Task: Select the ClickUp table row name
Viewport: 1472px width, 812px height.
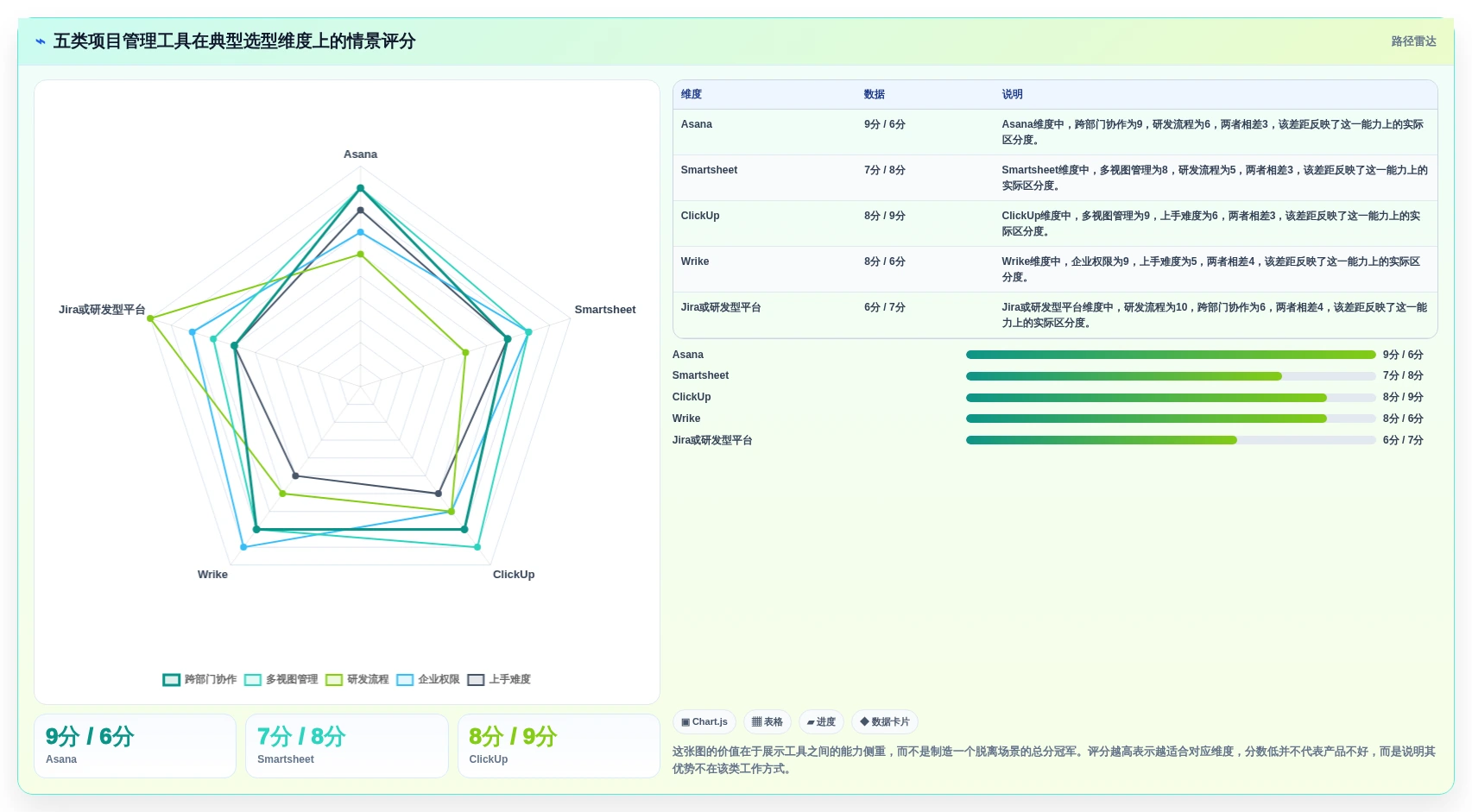Action: coord(700,216)
